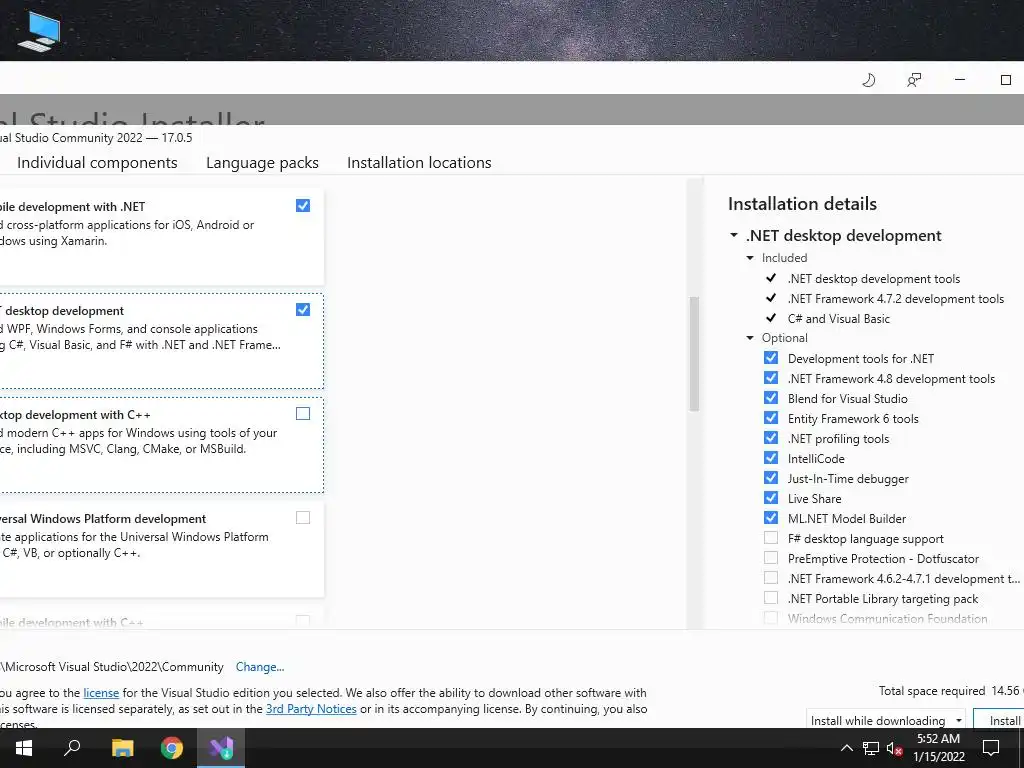This screenshot has height=768, width=1024.
Task: Uncheck .NET desktop development workload
Action: point(303,310)
